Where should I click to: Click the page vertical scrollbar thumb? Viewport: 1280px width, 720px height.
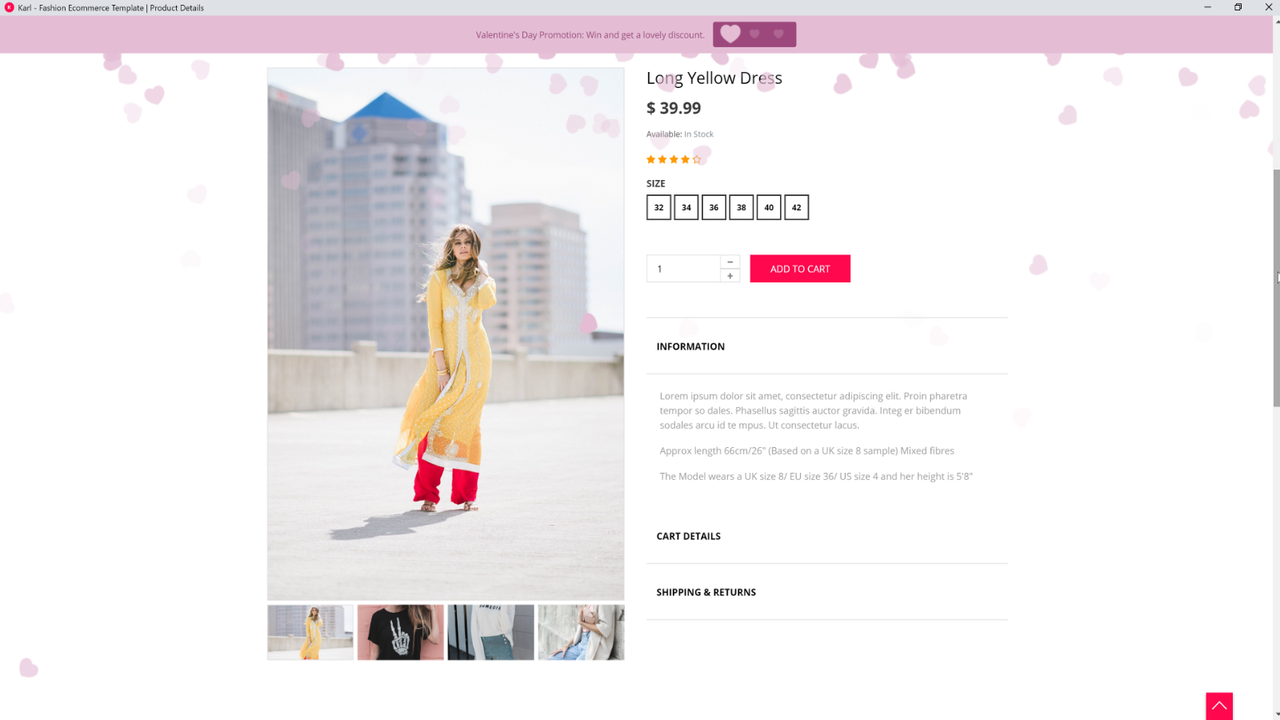coord(1276,288)
